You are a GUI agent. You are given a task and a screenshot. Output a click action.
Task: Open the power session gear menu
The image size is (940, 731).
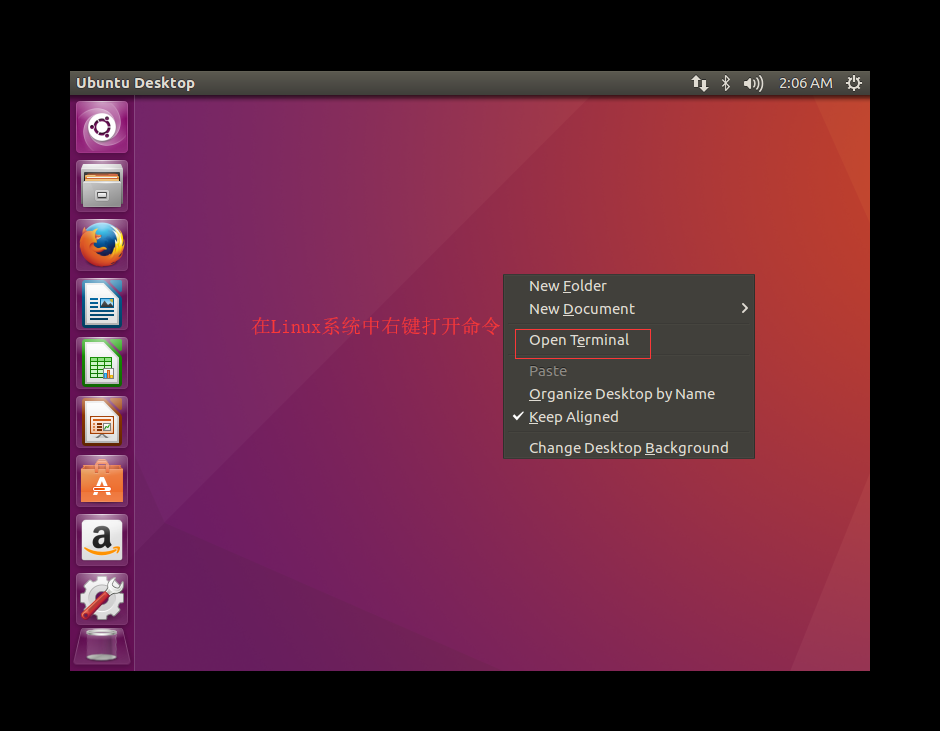pyautogui.click(x=854, y=83)
